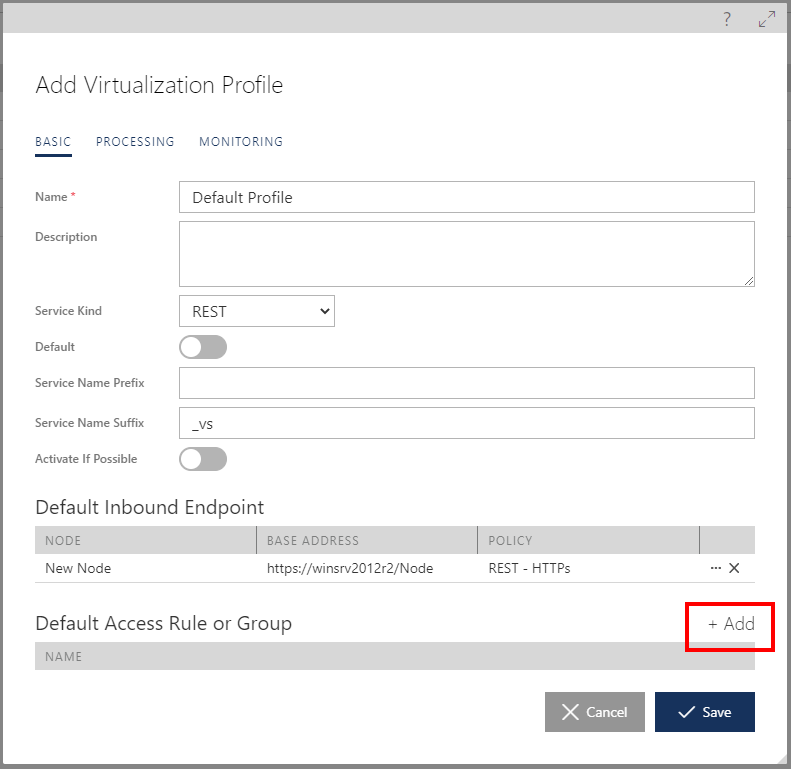Switch to the Monitoring tab
Image resolution: width=791 pixels, height=769 pixels.
[241, 142]
